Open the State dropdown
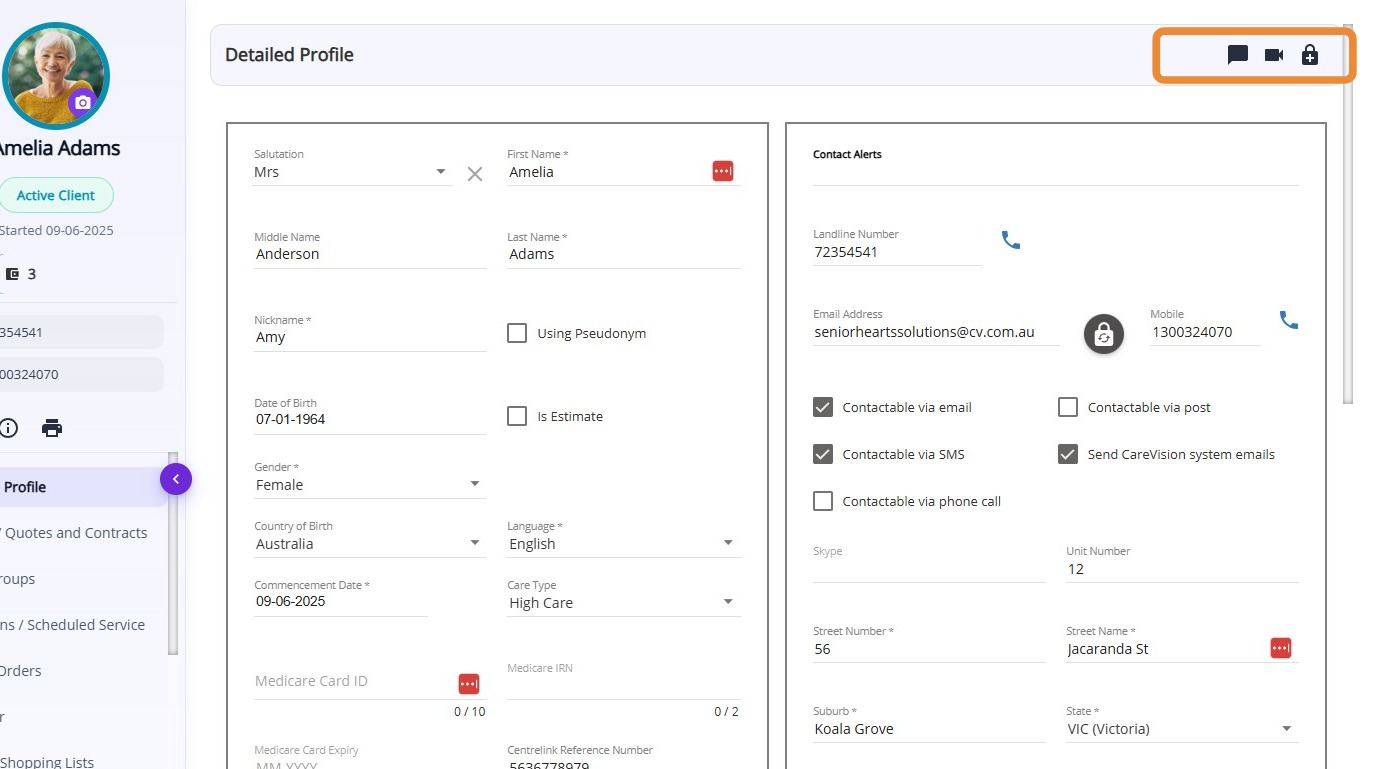 pyautogui.click(x=1287, y=729)
